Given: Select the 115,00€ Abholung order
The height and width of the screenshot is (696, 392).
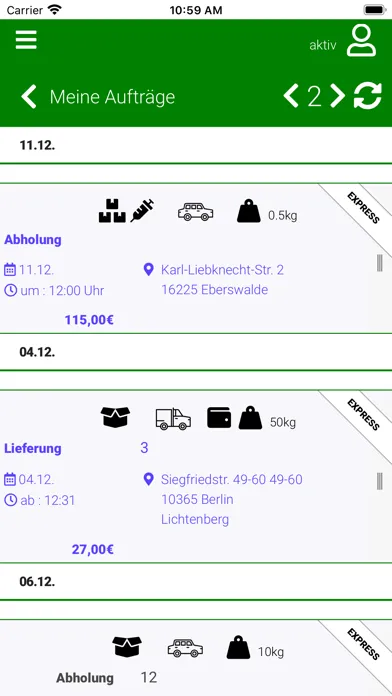Looking at the screenshot, I should [x=196, y=258].
